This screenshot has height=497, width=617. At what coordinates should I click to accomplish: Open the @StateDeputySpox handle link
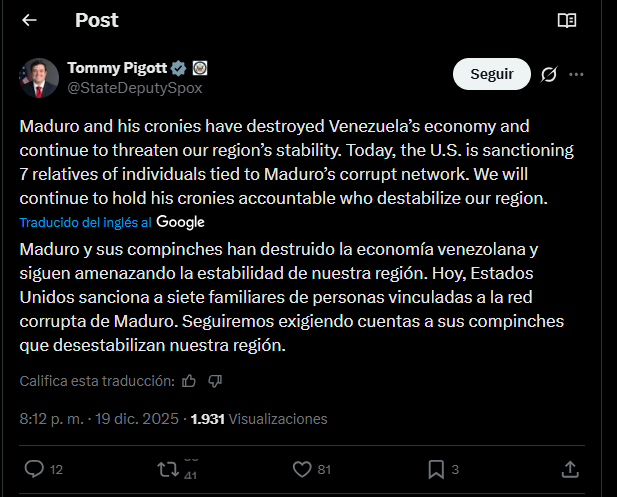(x=134, y=87)
